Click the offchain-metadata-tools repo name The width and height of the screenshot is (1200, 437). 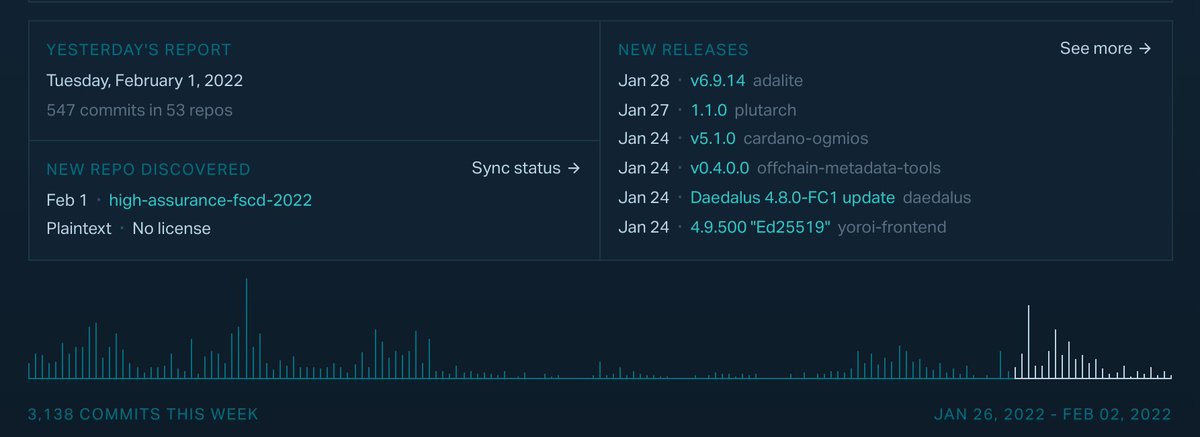coord(847,168)
